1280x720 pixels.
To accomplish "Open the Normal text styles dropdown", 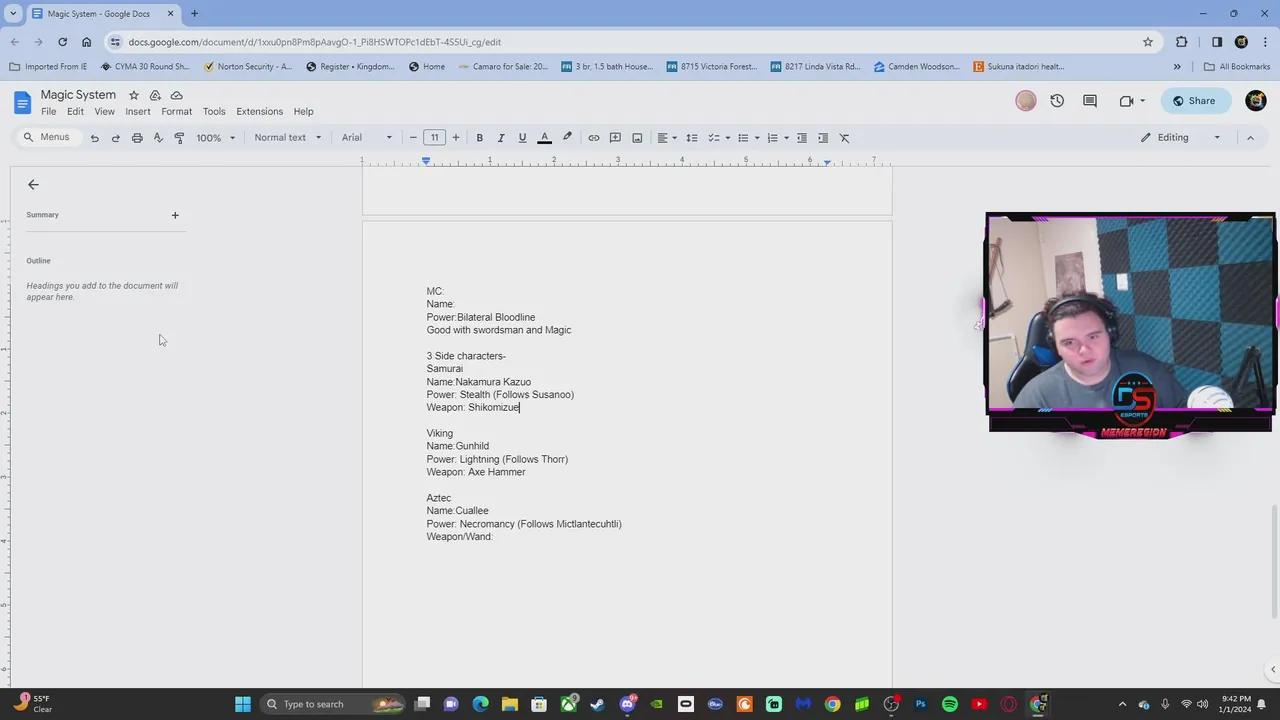I will 286,137.
